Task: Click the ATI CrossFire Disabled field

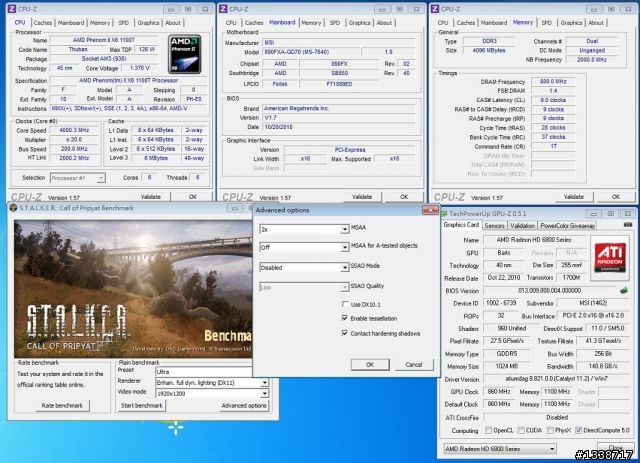Action: 556,417
